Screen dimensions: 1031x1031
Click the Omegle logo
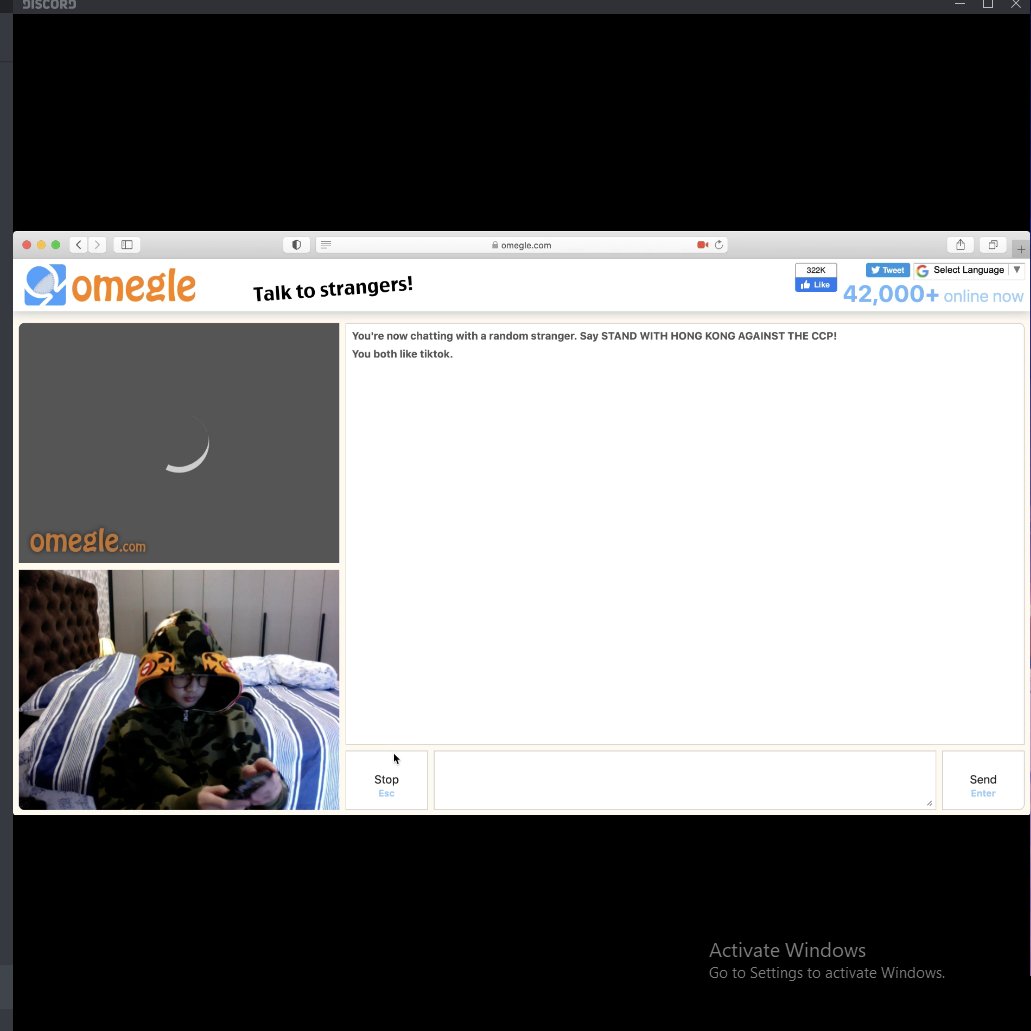[110, 285]
